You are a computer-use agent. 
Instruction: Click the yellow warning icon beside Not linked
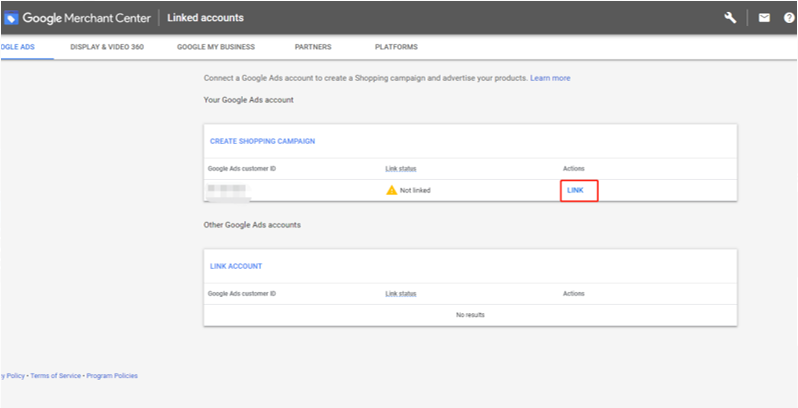[x=391, y=190]
